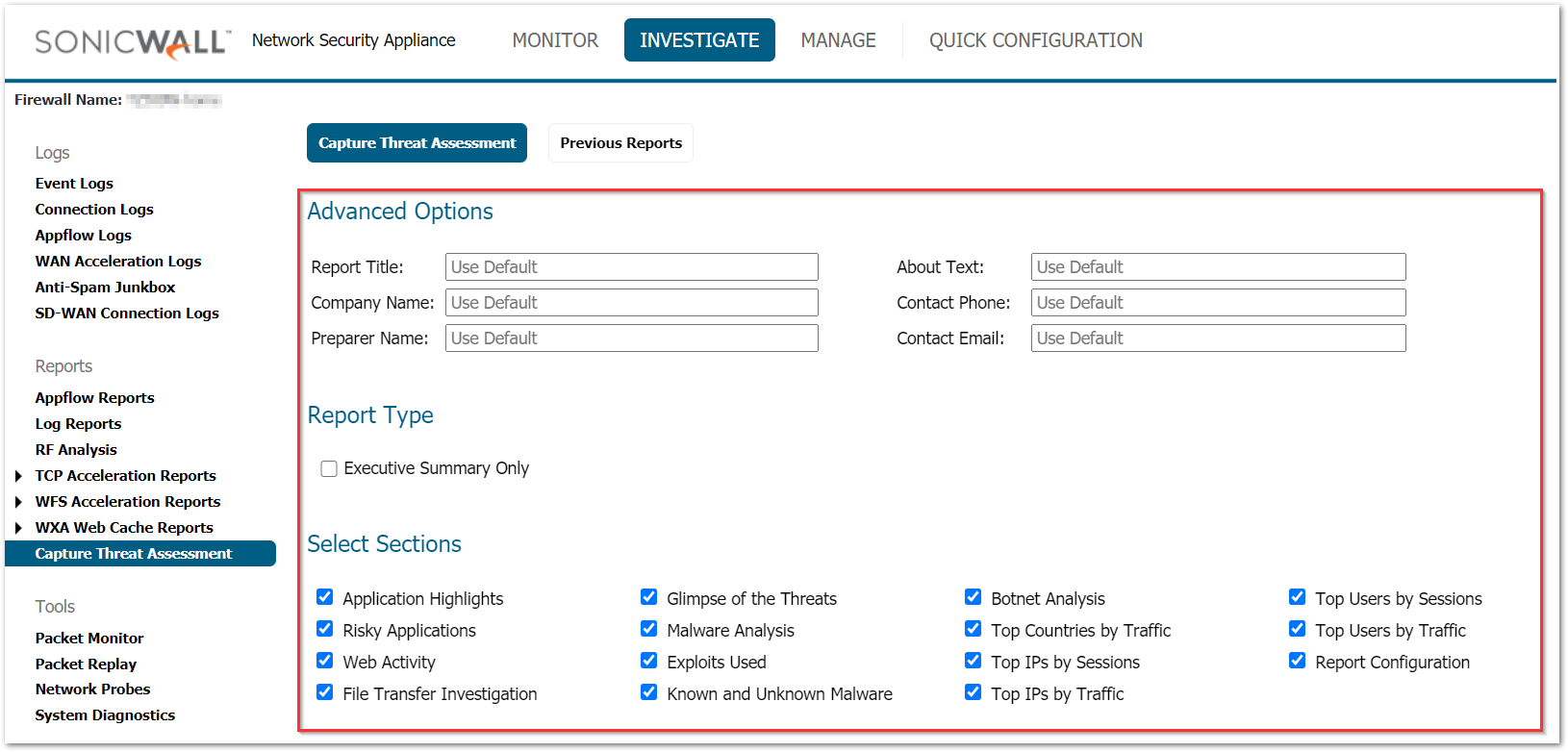Uncheck Top IPs by Traffic
This screenshot has height=752, width=1568.
point(974,692)
